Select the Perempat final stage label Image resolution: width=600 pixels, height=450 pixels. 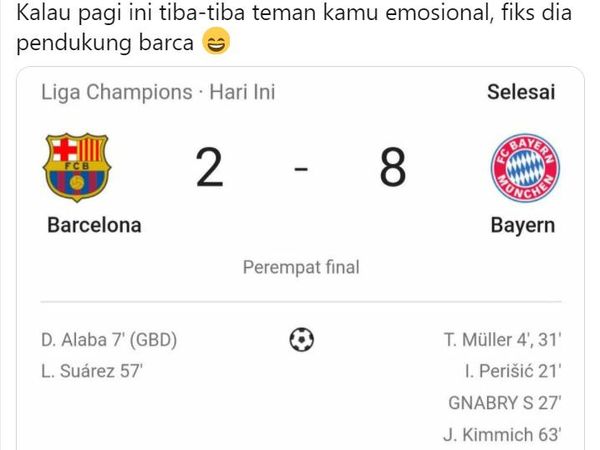tap(301, 267)
